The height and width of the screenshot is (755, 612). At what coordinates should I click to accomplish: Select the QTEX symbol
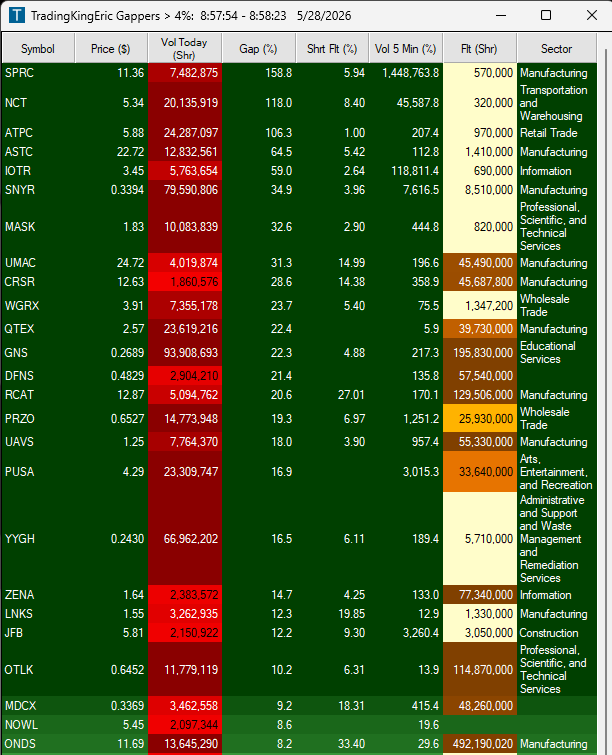click(19, 328)
